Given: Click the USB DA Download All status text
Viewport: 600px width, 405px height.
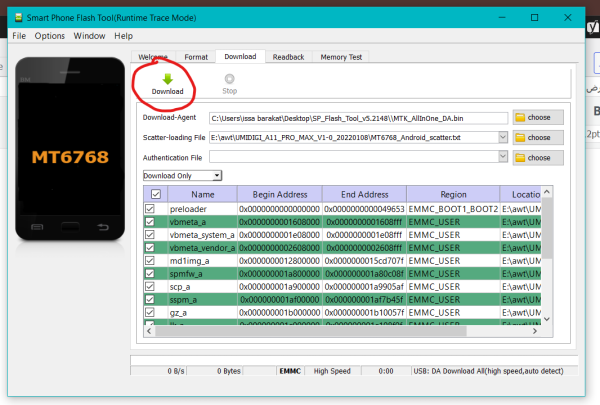Looking at the screenshot, I should pos(488,371).
